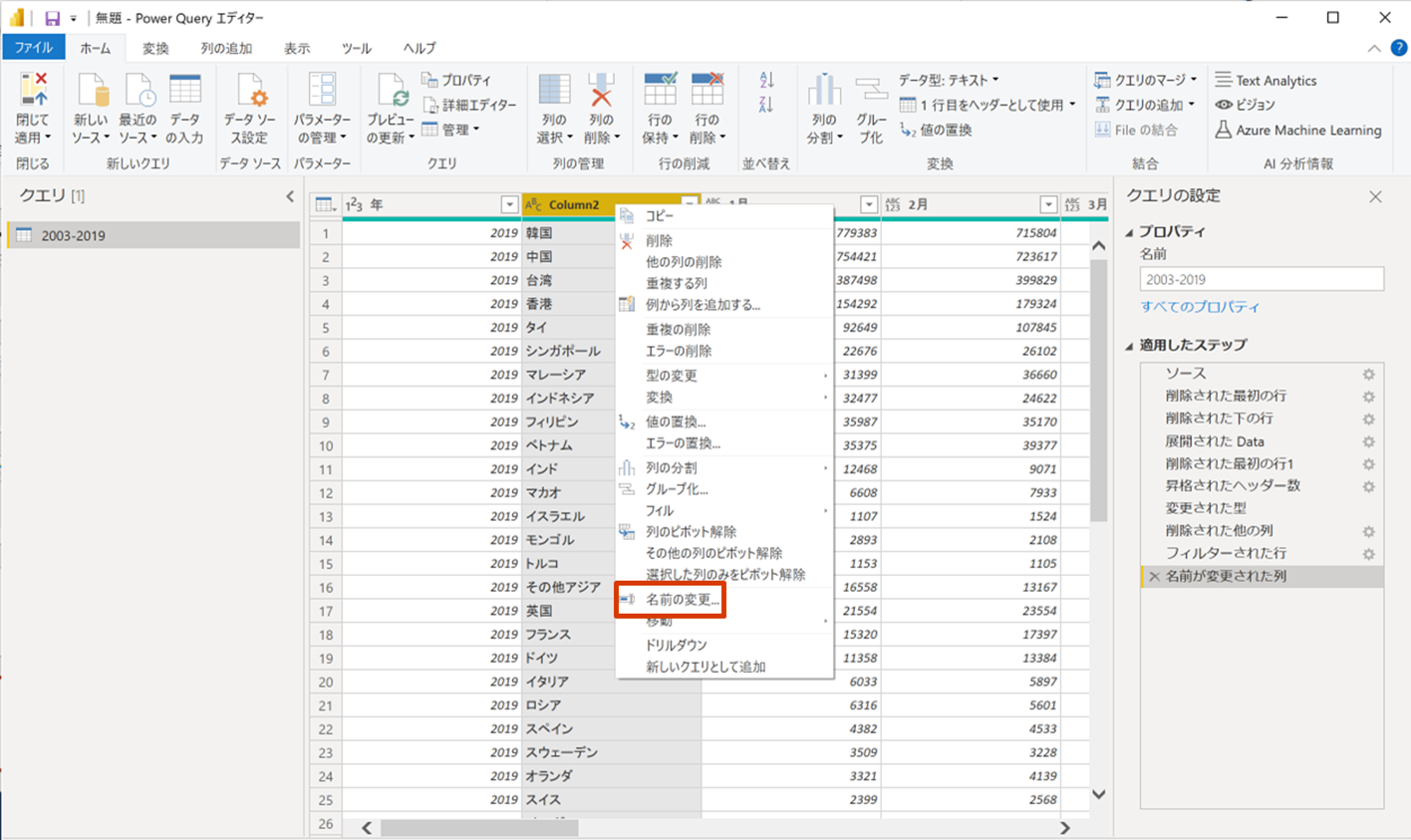Viewport: 1411px width, 840px height.
Task: Switch to the View (表示) tab
Action: pyautogui.click(x=297, y=48)
